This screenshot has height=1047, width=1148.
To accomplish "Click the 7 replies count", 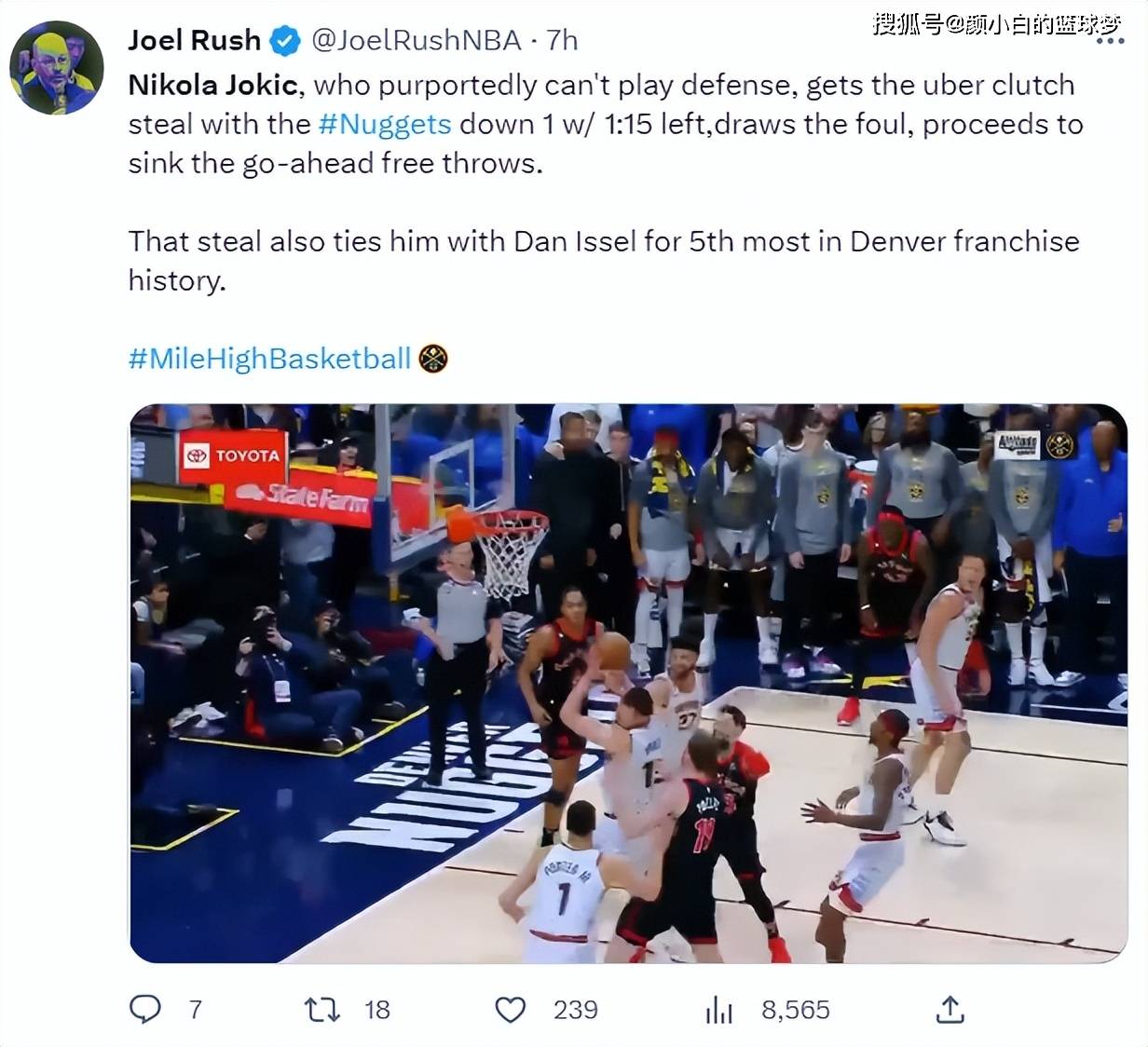I will pyautogui.click(x=196, y=1010).
